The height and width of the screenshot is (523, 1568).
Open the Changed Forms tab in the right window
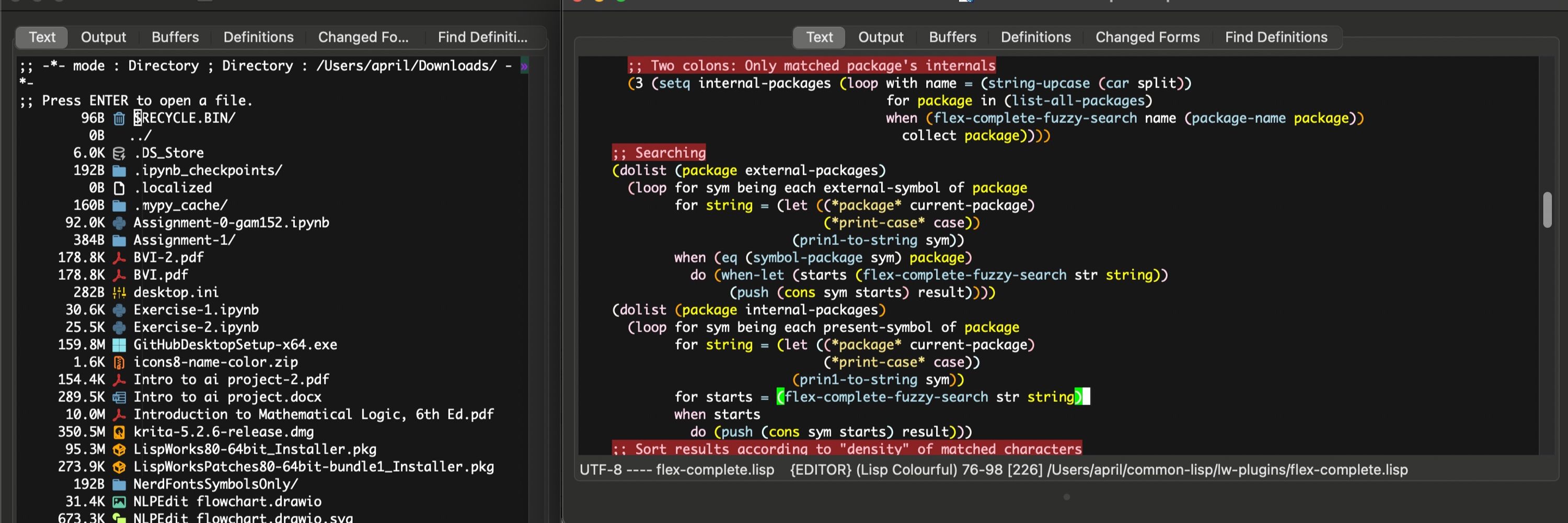click(x=1148, y=37)
